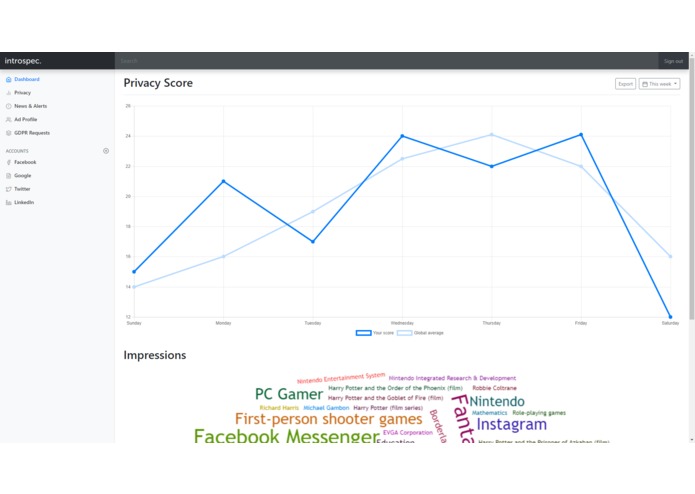The image size is (695, 494).
Task: Click calendar icon in This week button
Action: tap(645, 84)
